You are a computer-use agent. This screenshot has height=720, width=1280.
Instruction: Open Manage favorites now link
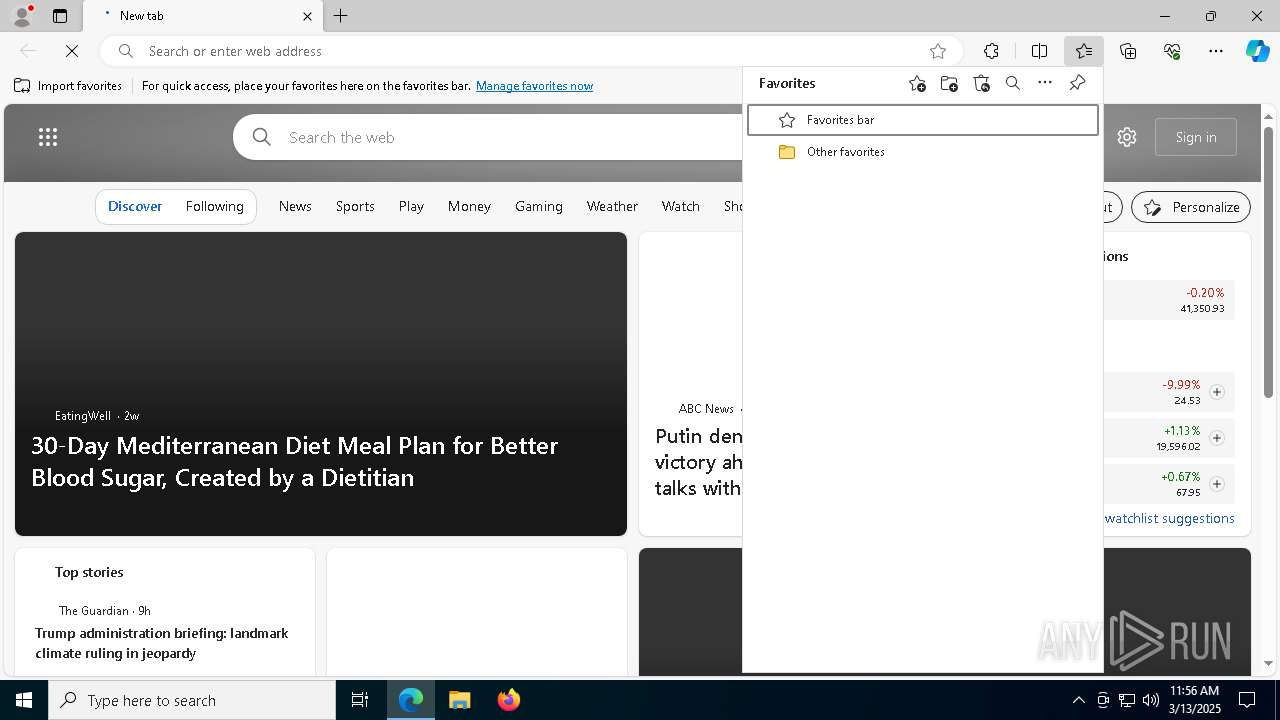coord(534,86)
